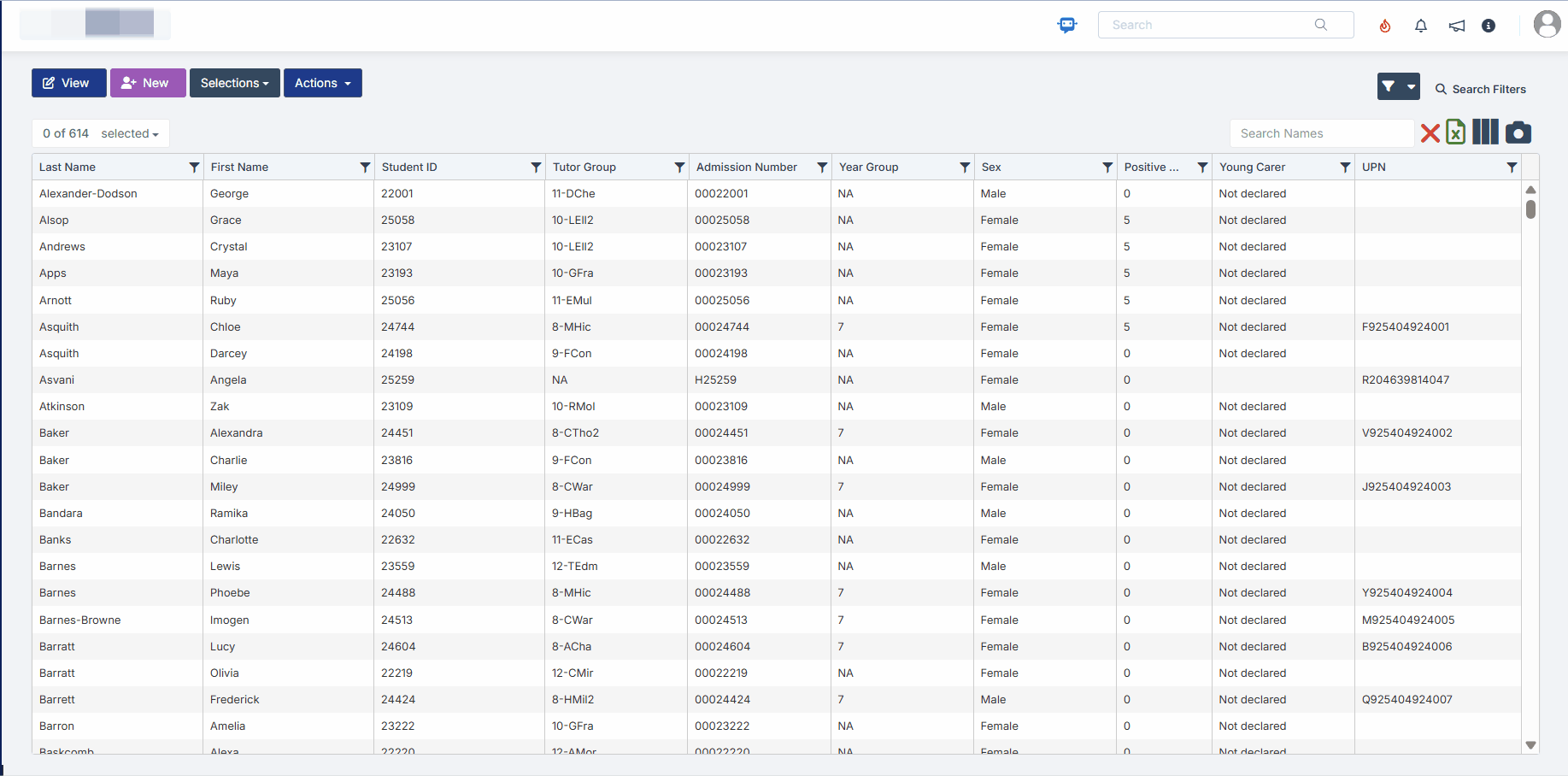
Task: Filter the Tutor Group column
Action: pos(679,168)
